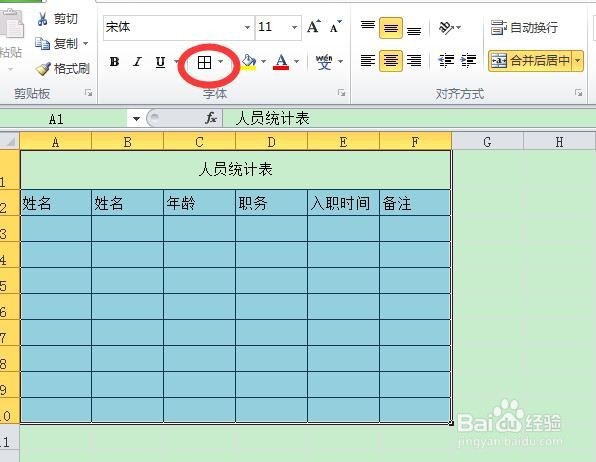Toggle Middle Align vertical alignment

coord(391,28)
